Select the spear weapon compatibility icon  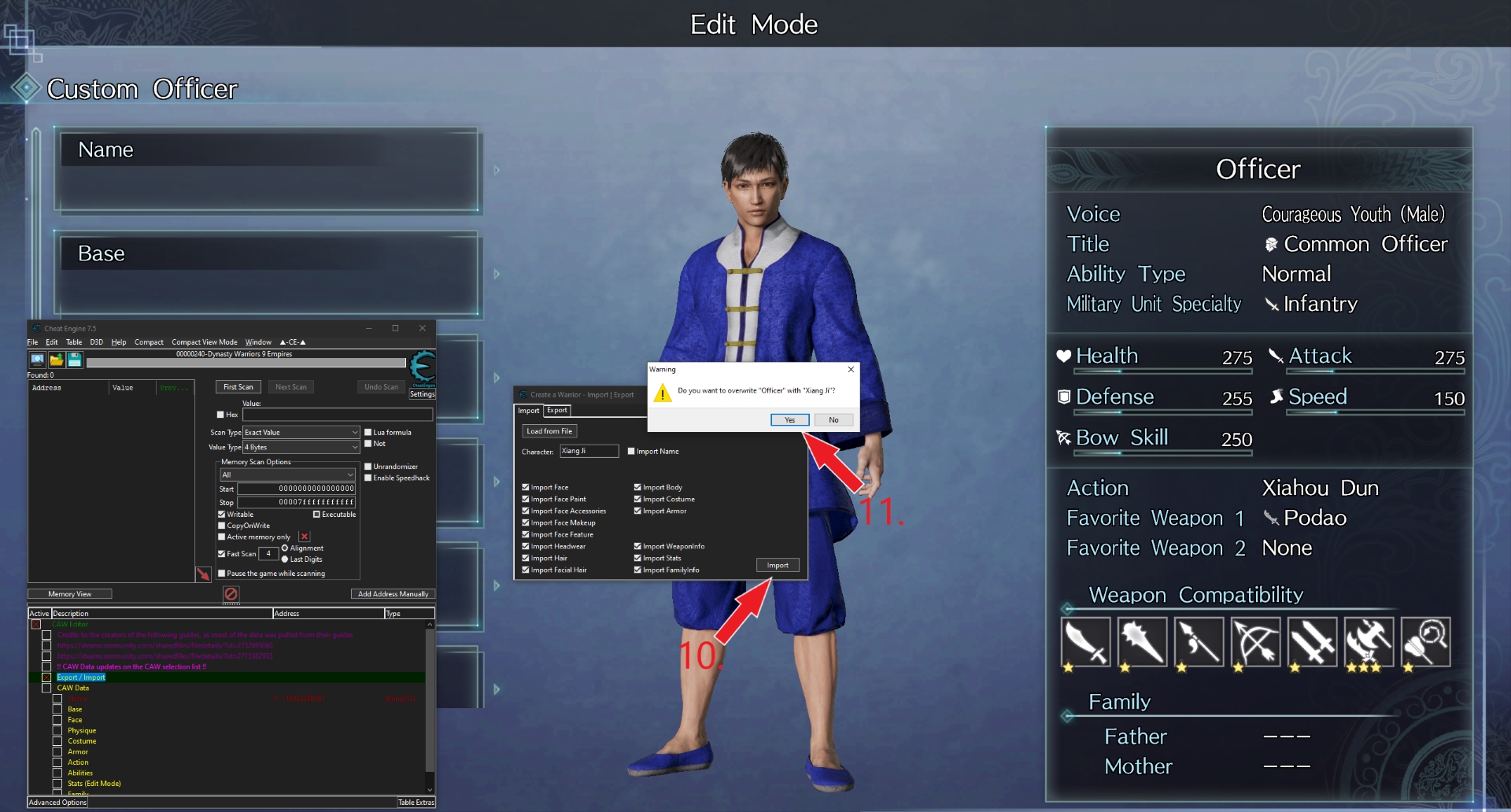coord(1199,643)
